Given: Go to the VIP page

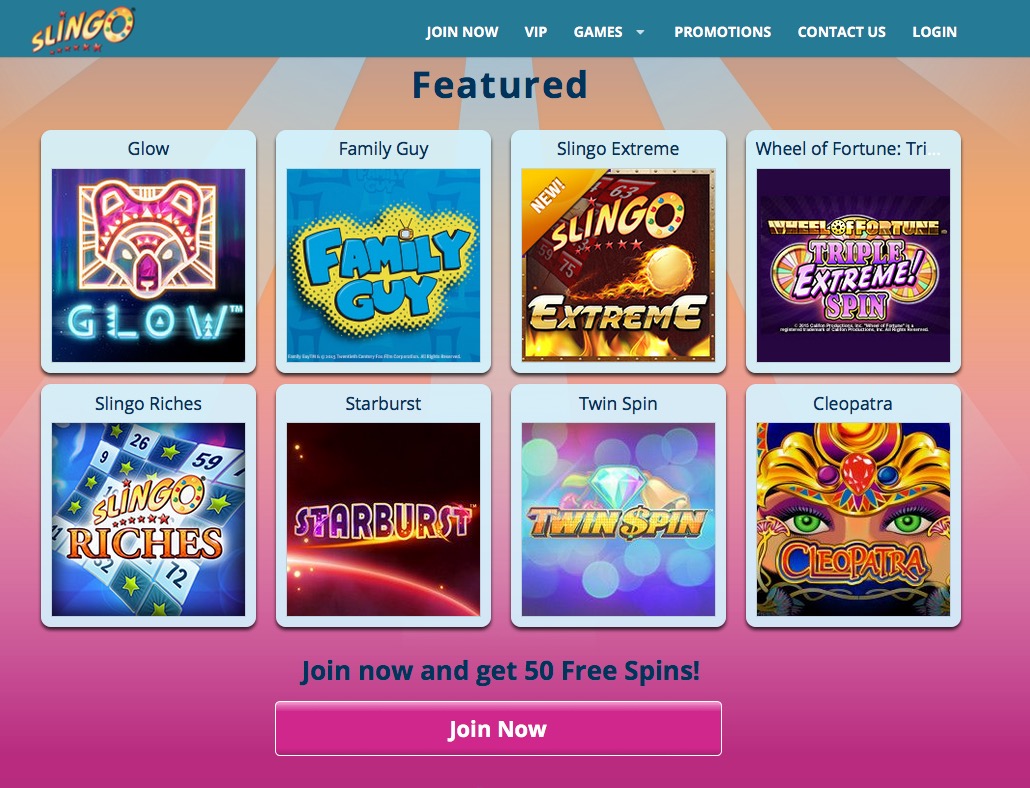Looking at the screenshot, I should click(x=536, y=32).
